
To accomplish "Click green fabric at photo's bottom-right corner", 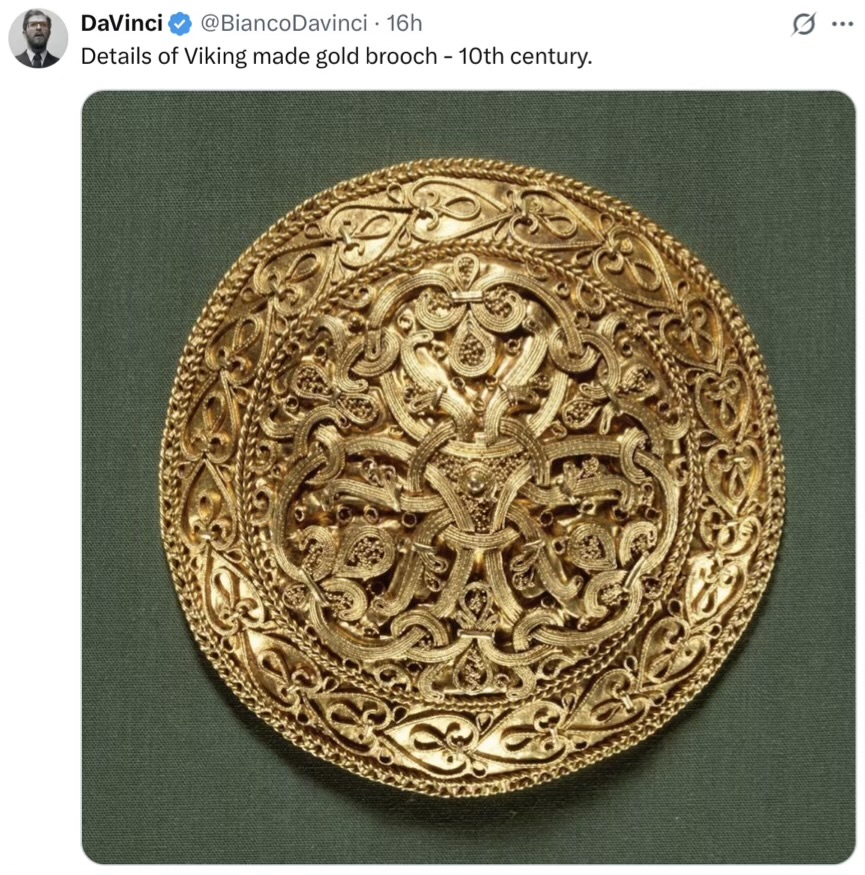I will point(832,842).
